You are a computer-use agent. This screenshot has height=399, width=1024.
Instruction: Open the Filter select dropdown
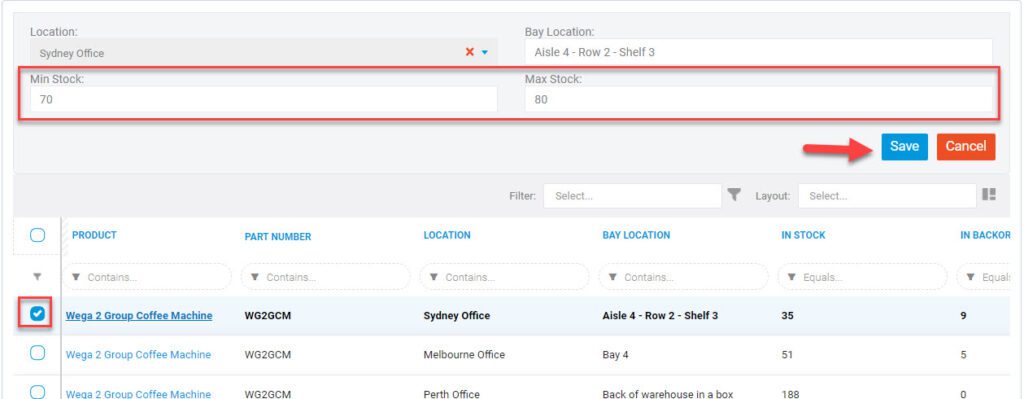click(632, 196)
